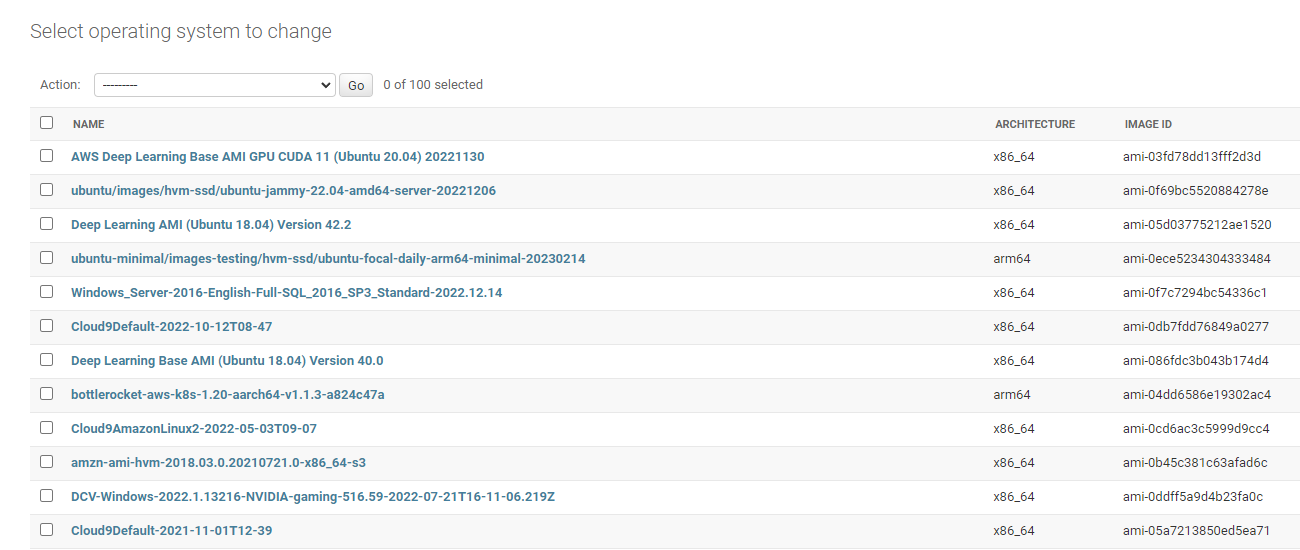
Task: Tick checkbox for Cloud9Default-2022-10-12T08-47
Action: point(46,326)
